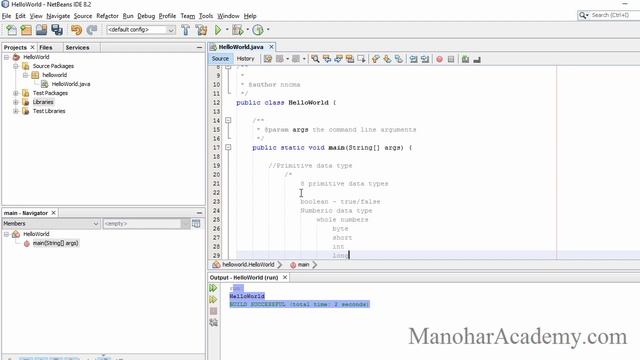The image size is (640, 360).
Task: Click Find Previous Occurrence icon in editor toolbar
Action: pos(327,59)
